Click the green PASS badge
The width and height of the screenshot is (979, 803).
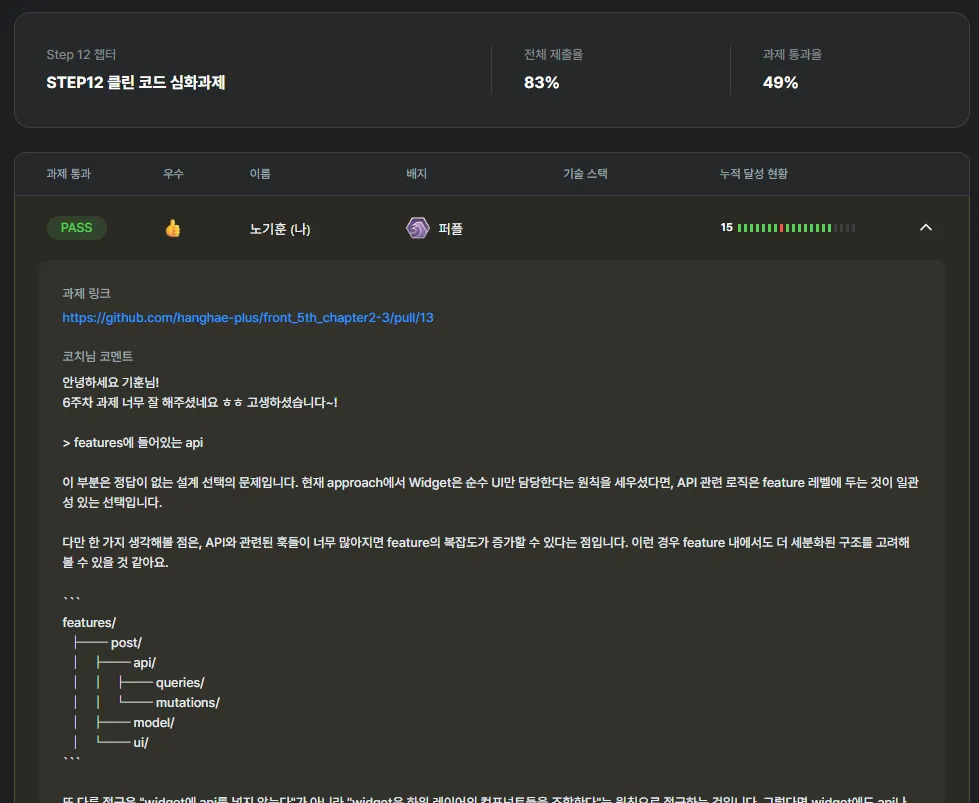77,228
